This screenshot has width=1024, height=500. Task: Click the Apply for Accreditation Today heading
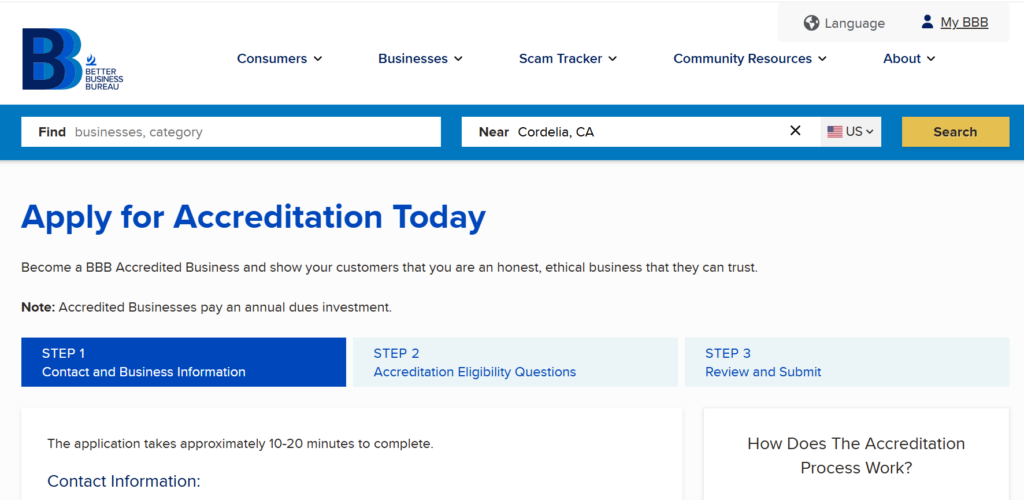[x=253, y=217]
